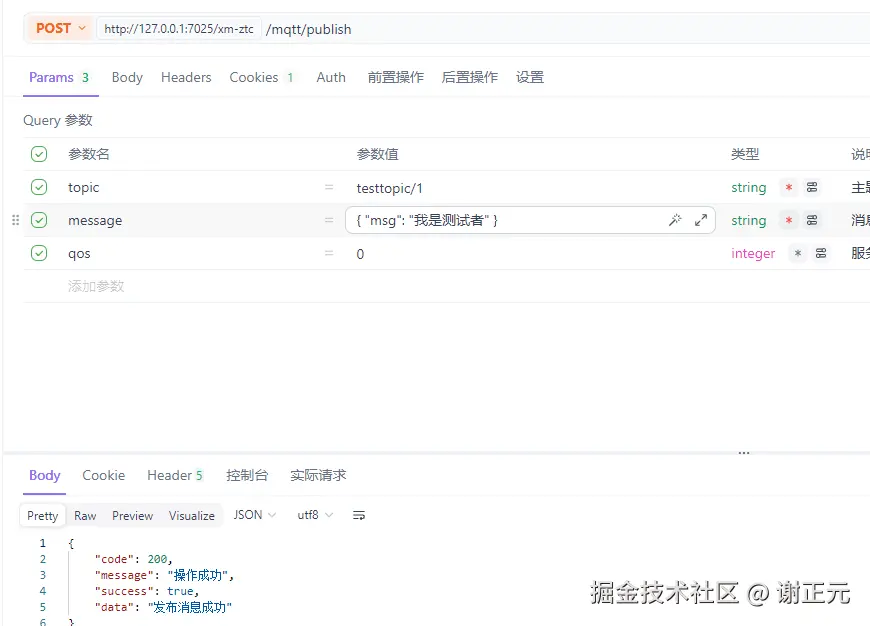This screenshot has height=626, width=870.
Task: Click the "success": true response line
Action: (146, 592)
